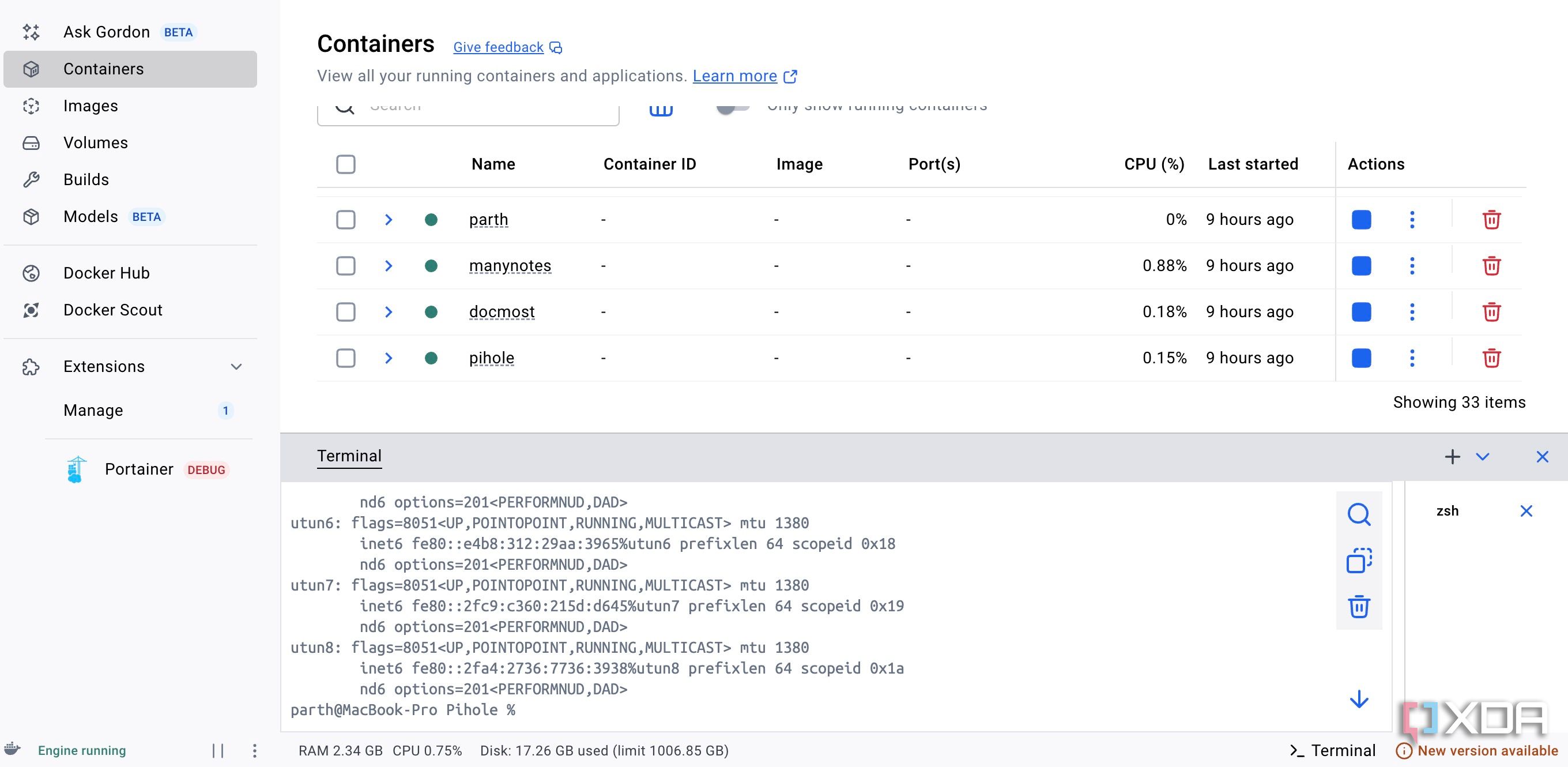The image size is (1568, 767).
Task: Stop the pihole container
Action: [1361, 358]
